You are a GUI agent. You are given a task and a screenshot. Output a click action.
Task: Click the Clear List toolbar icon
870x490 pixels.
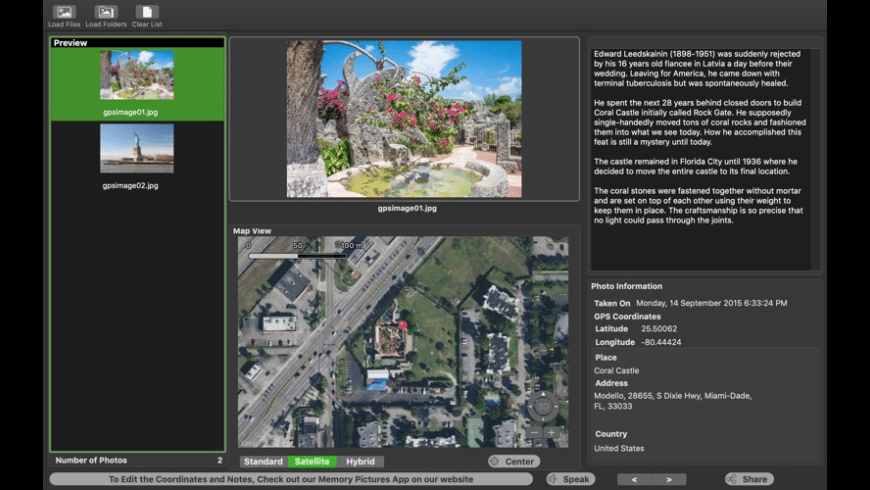[147, 12]
